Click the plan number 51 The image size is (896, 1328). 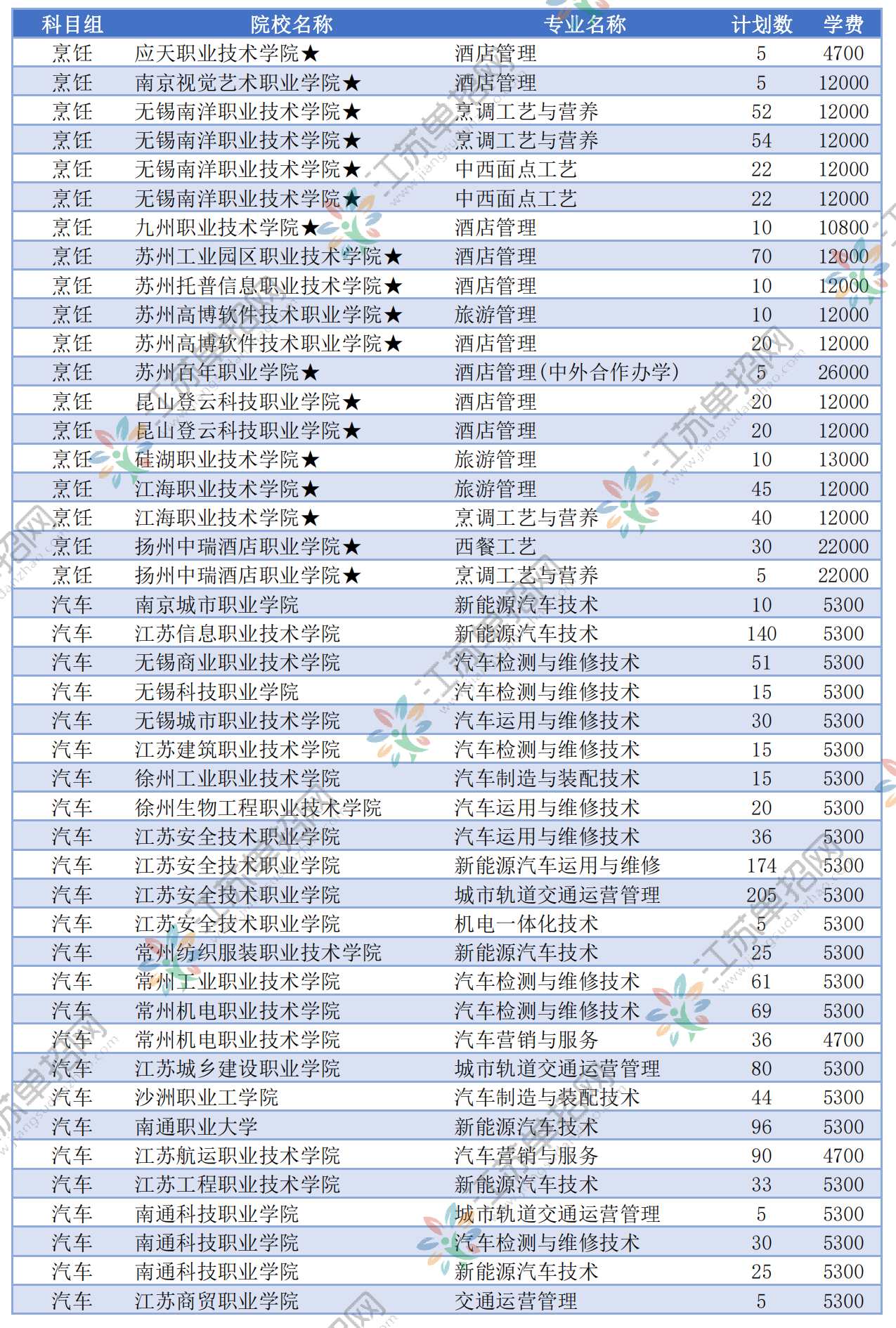(762, 663)
